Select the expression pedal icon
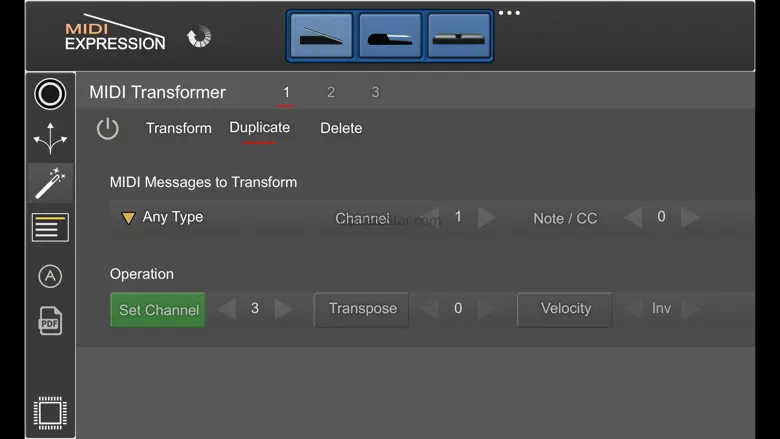This screenshot has width=780, height=439. click(x=321, y=36)
